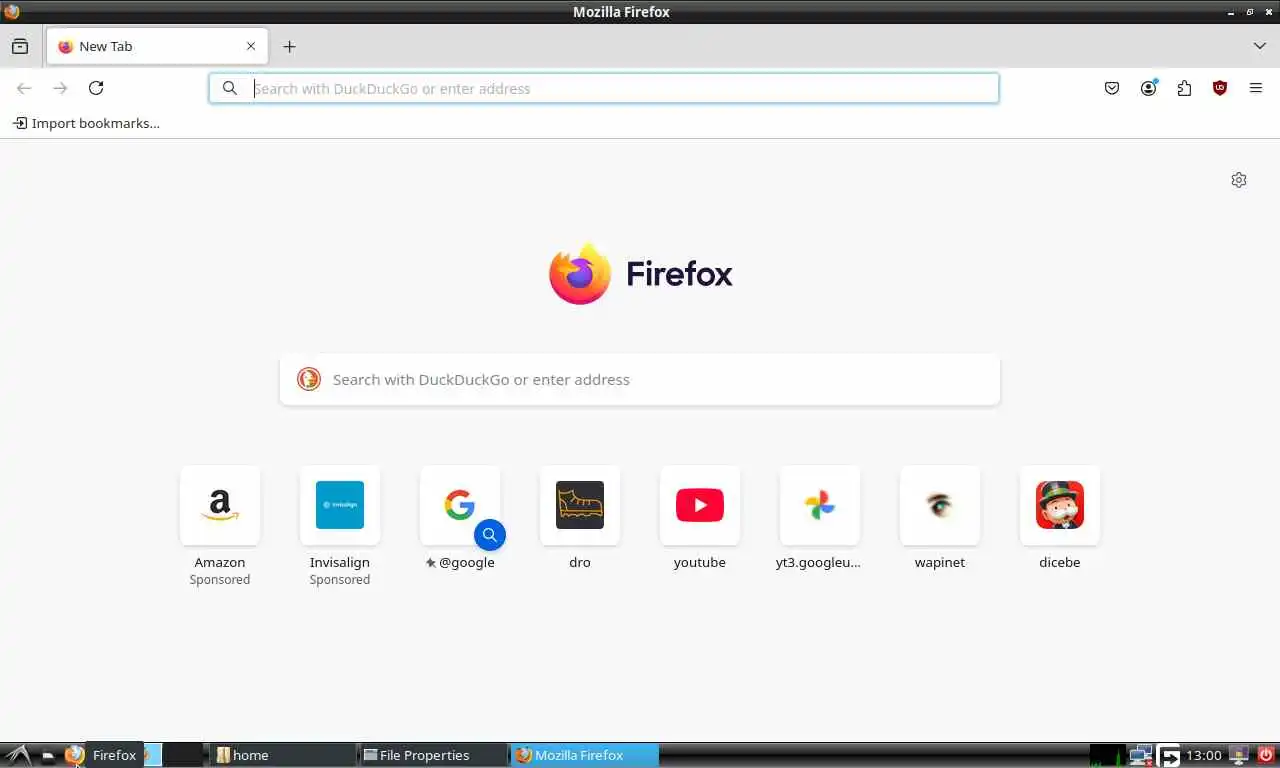This screenshot has height=768, width=1280.
Task: Open the CPU usage monitor graph
Action: pyautogui.click(x=1107, y=755)
